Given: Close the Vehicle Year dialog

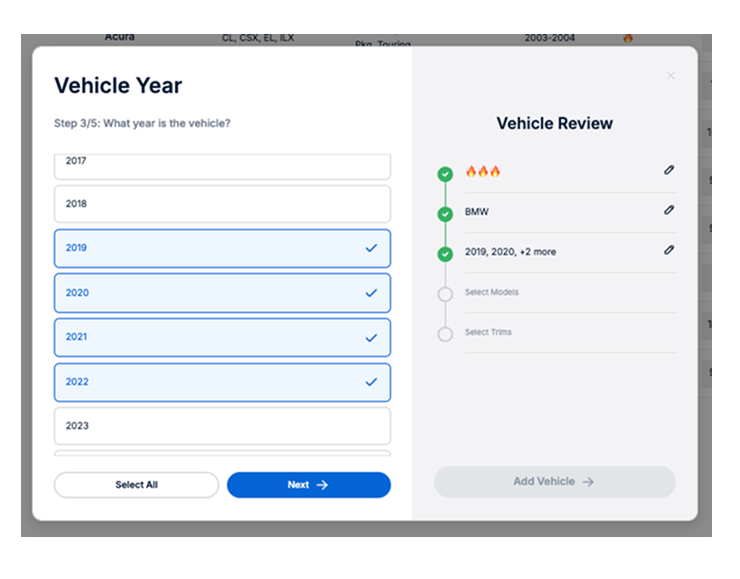Looking at the screenshot, I should (671, 76).
